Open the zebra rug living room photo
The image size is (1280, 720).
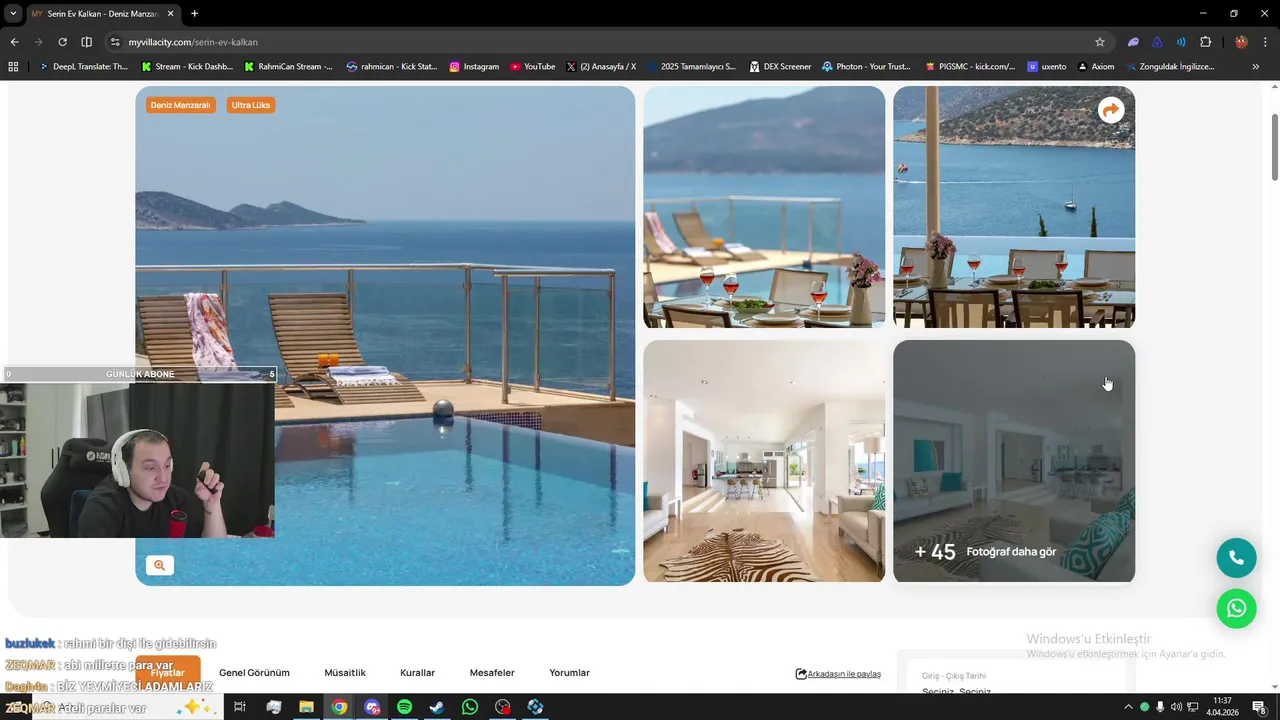pyautogui.click(x=764, y=461)
